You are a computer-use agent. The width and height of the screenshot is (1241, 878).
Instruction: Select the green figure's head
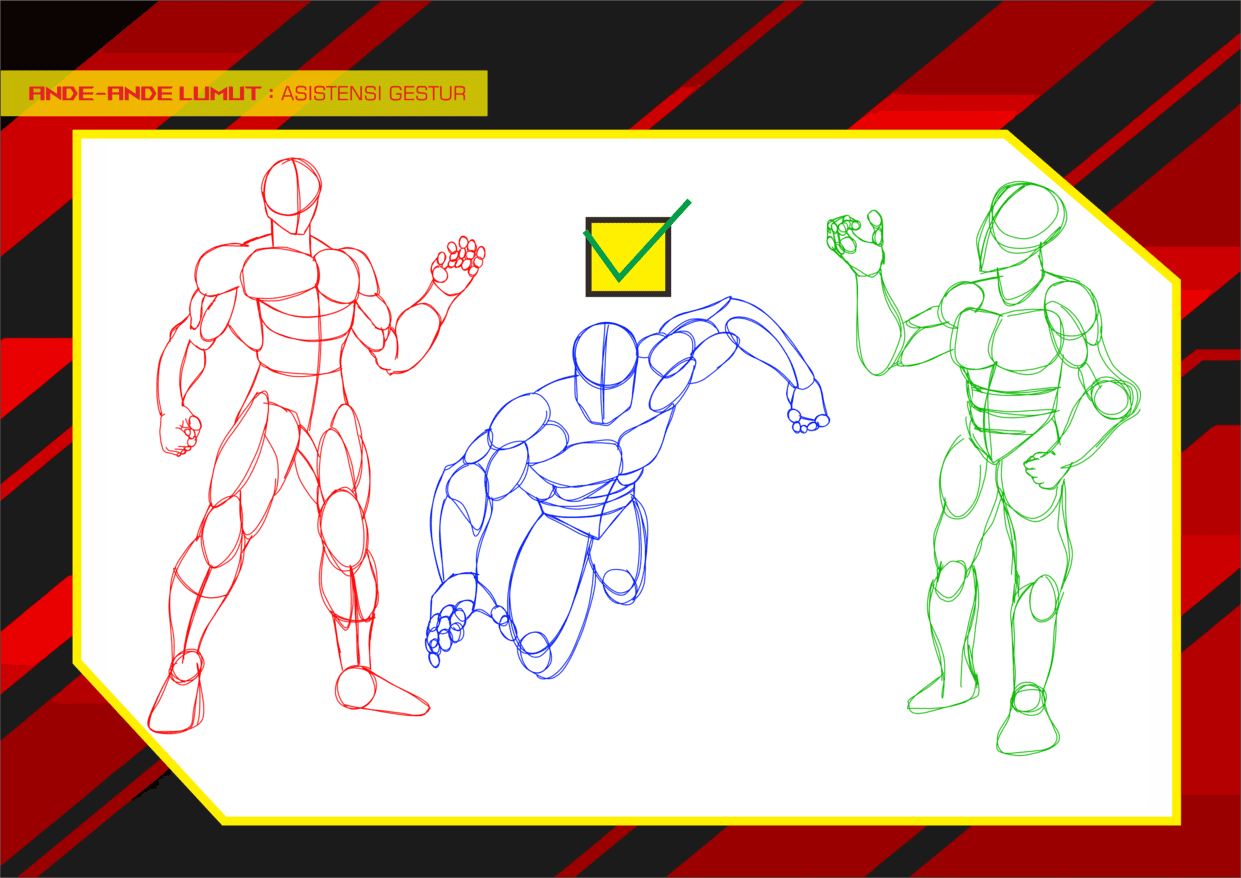coord(1020,225)
